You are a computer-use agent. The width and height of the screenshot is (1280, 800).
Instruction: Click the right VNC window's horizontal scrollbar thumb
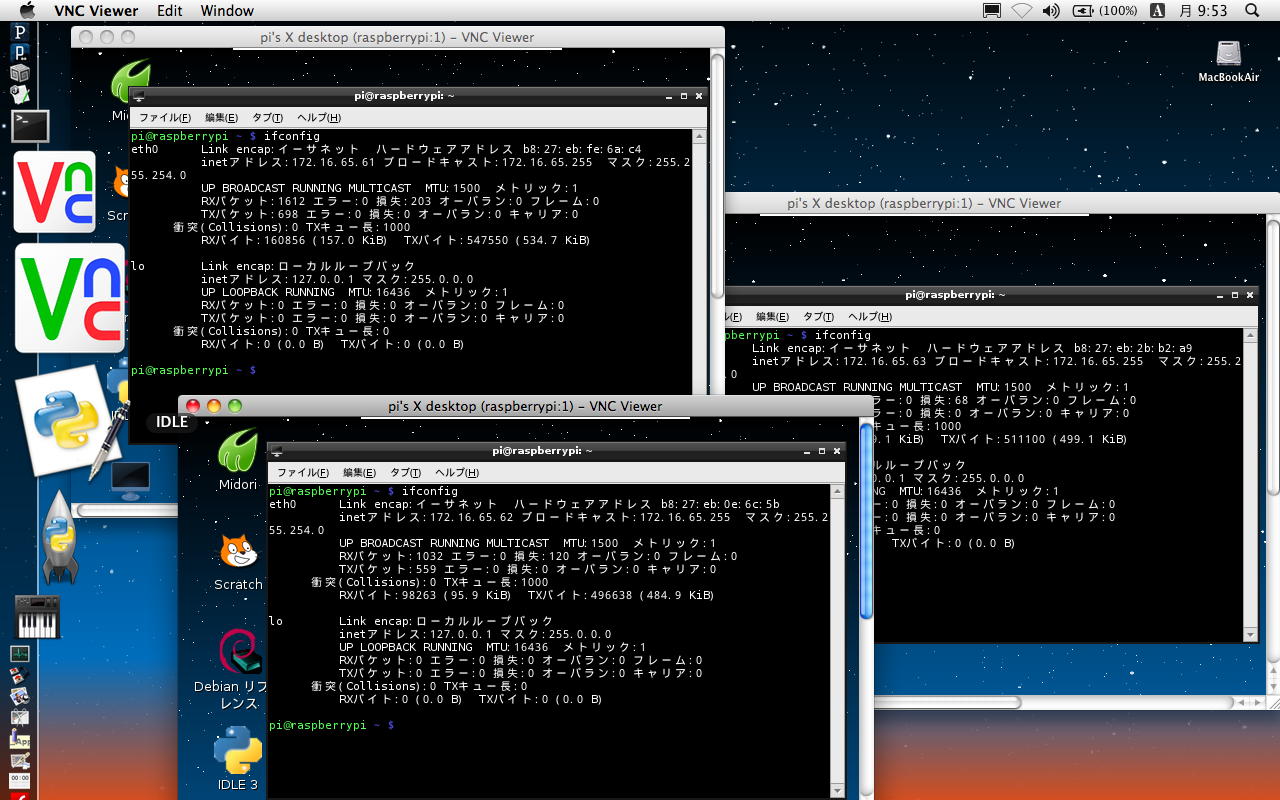coord(947,702)
